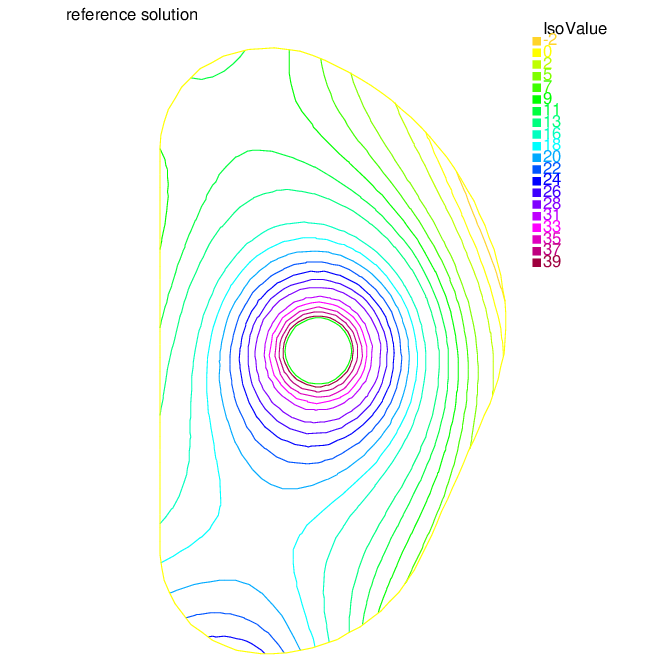Click the dark blue swatch labeled 24
Viewport: 667px width, 667px height.
pyautogui.click(x=536, y=181)
